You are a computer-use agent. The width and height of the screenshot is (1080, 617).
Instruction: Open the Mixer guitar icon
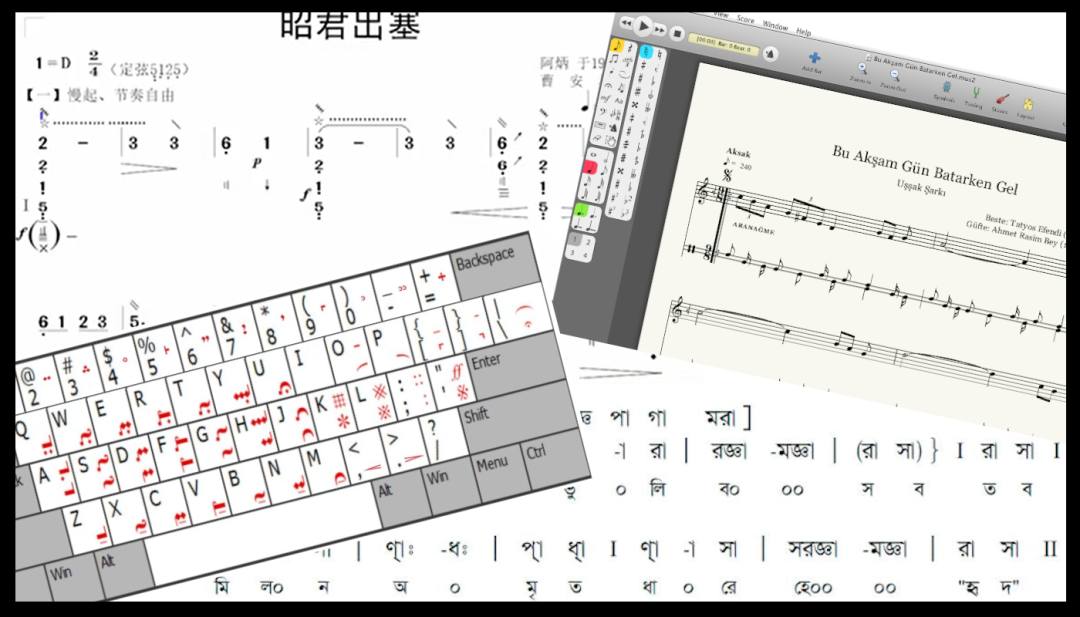click(x=1002, y=100)
